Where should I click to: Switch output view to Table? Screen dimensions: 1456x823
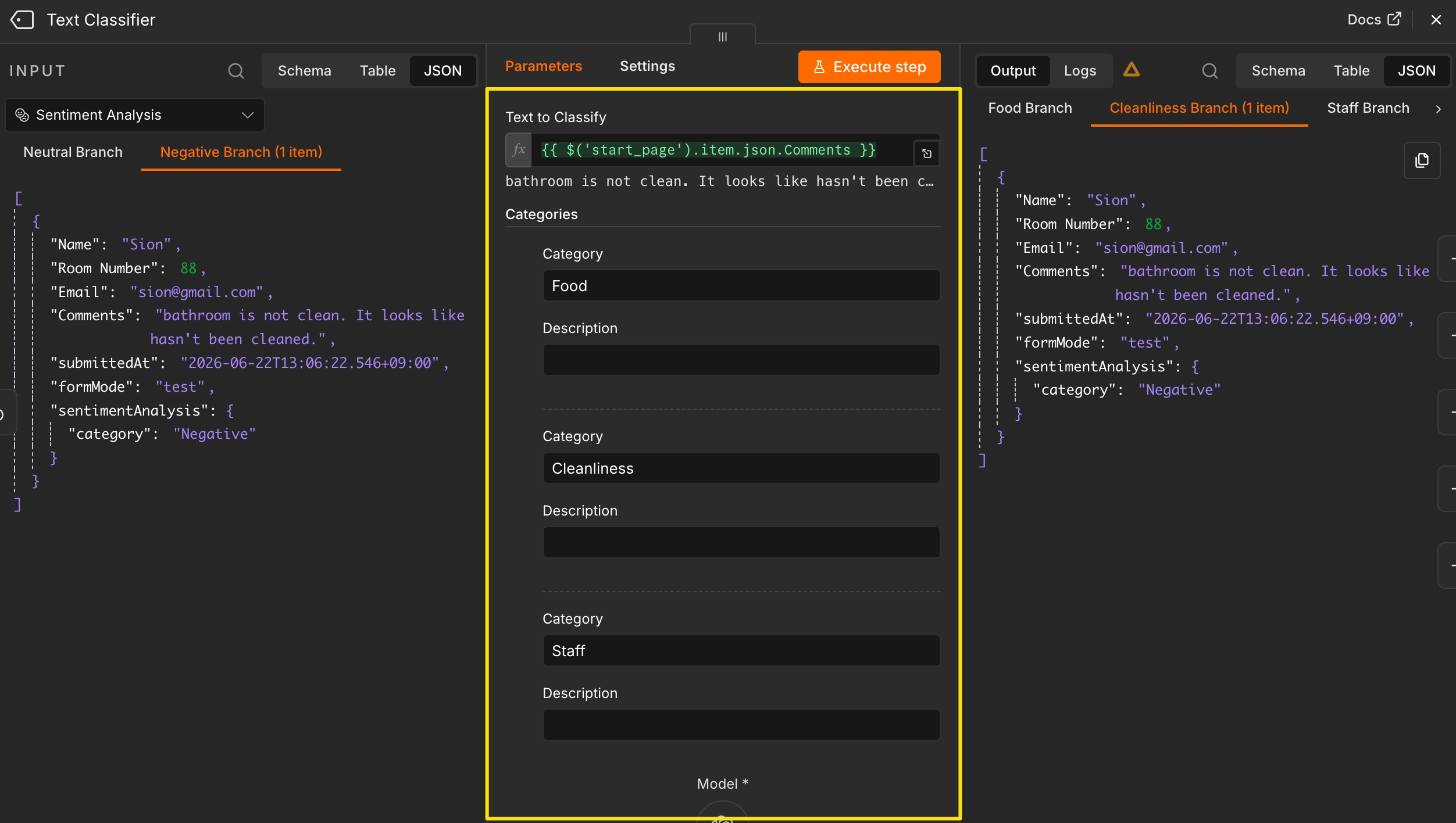point(1351,71)
